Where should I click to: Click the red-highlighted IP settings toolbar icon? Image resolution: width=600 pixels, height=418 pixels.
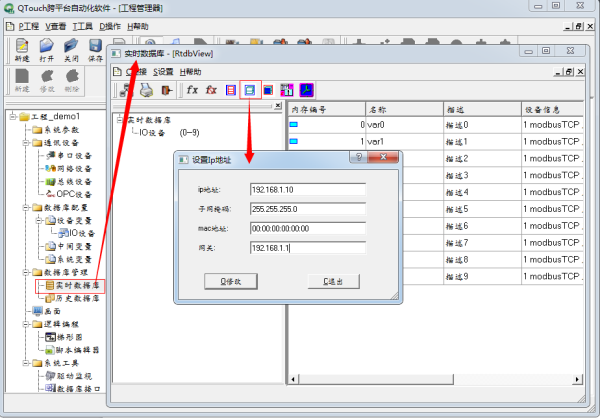click(251, 90)
